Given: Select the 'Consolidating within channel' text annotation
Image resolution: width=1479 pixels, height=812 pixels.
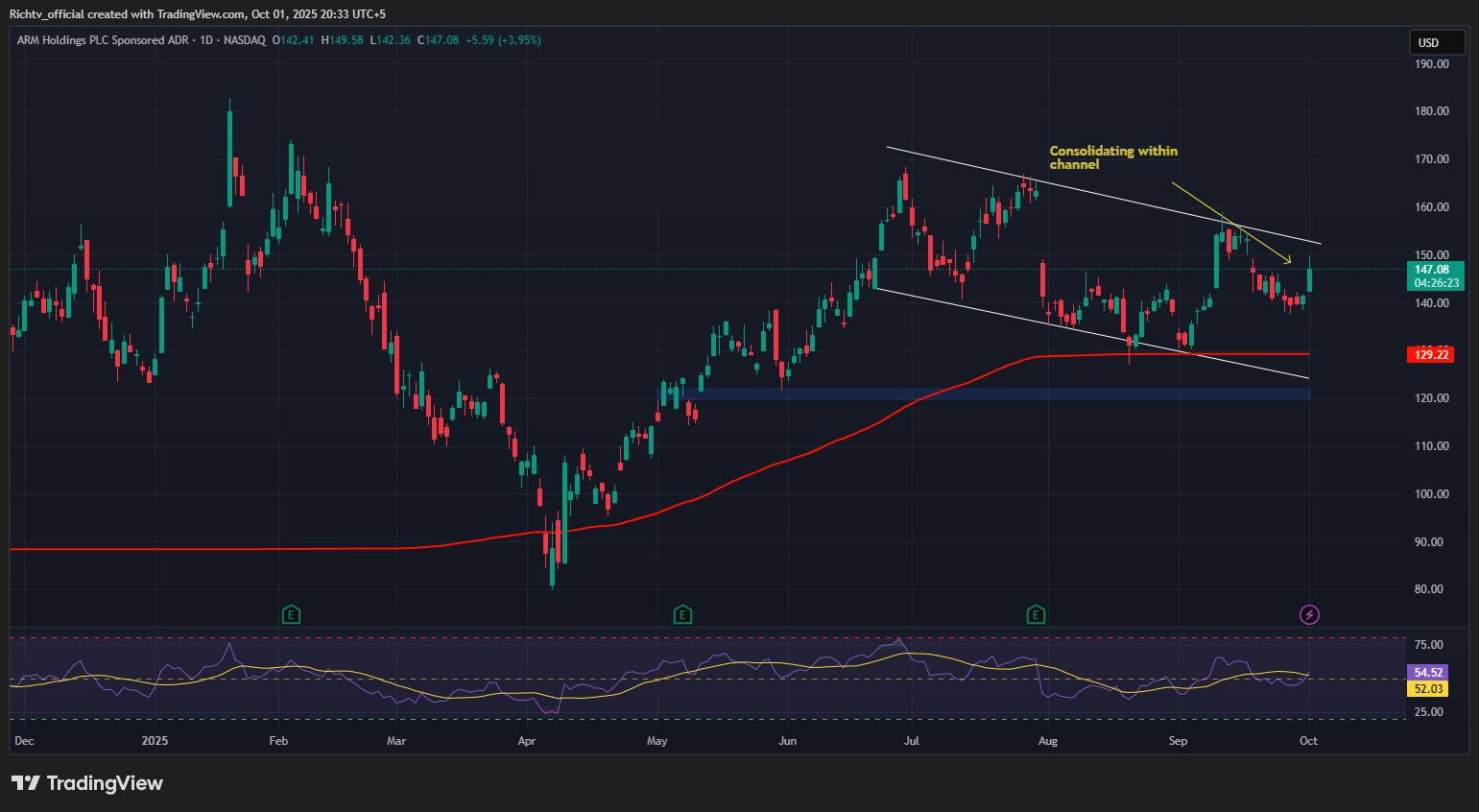Looking at the screenshot, I should point(1112,157).
